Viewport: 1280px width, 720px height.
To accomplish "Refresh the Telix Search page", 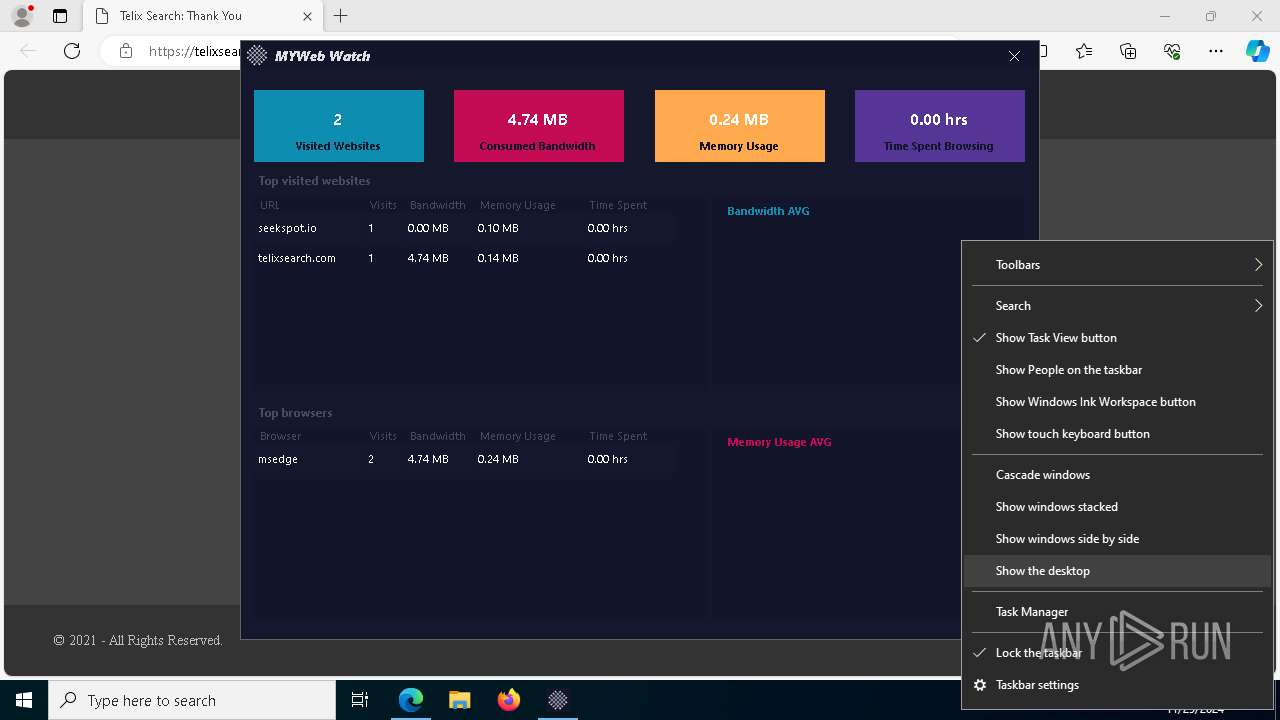I will click(x=72, y=51).
